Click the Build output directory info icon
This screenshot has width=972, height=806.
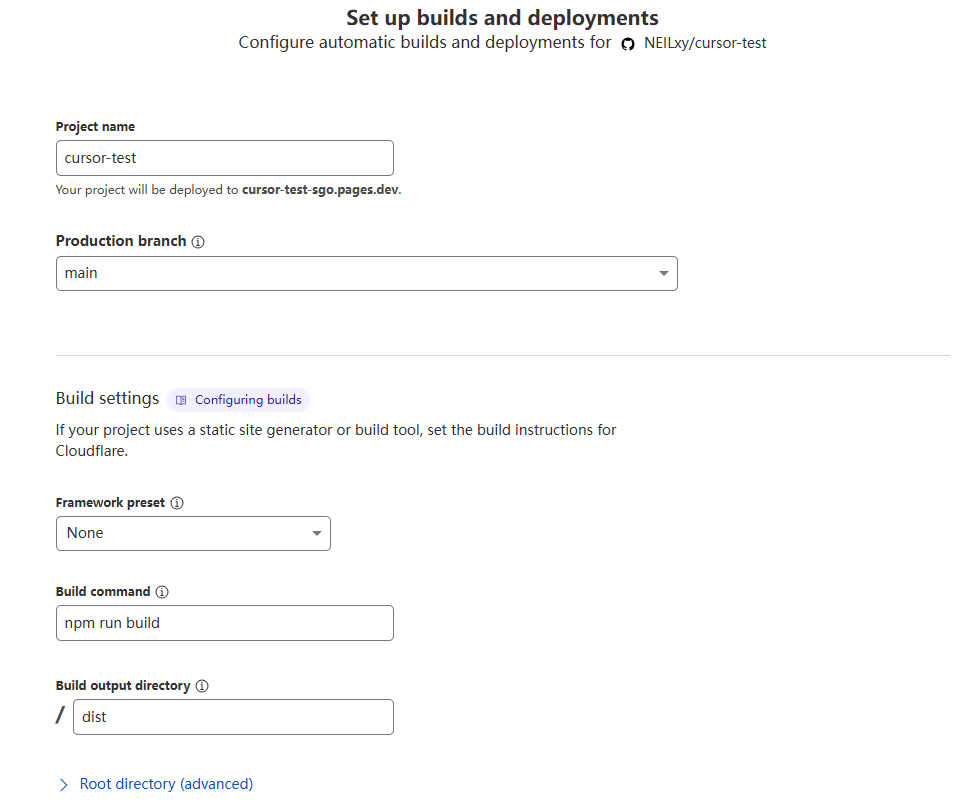click(x=202, y=686)
